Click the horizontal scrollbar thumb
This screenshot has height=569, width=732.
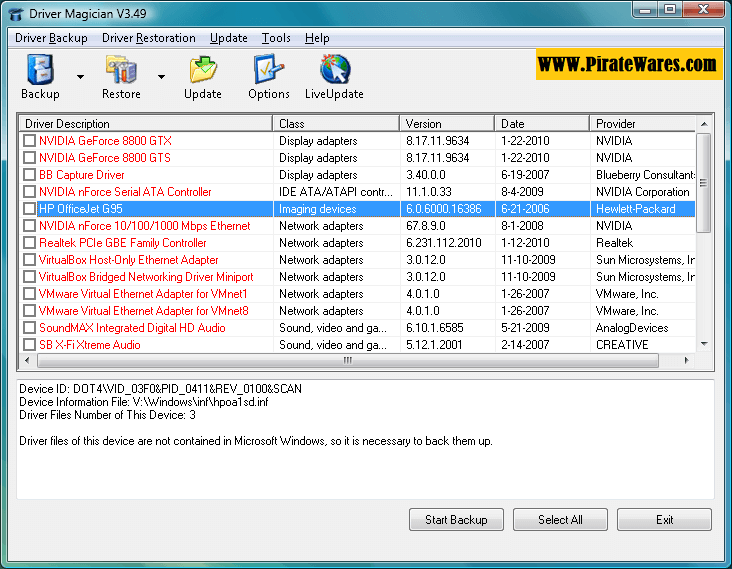click(348, 360)
